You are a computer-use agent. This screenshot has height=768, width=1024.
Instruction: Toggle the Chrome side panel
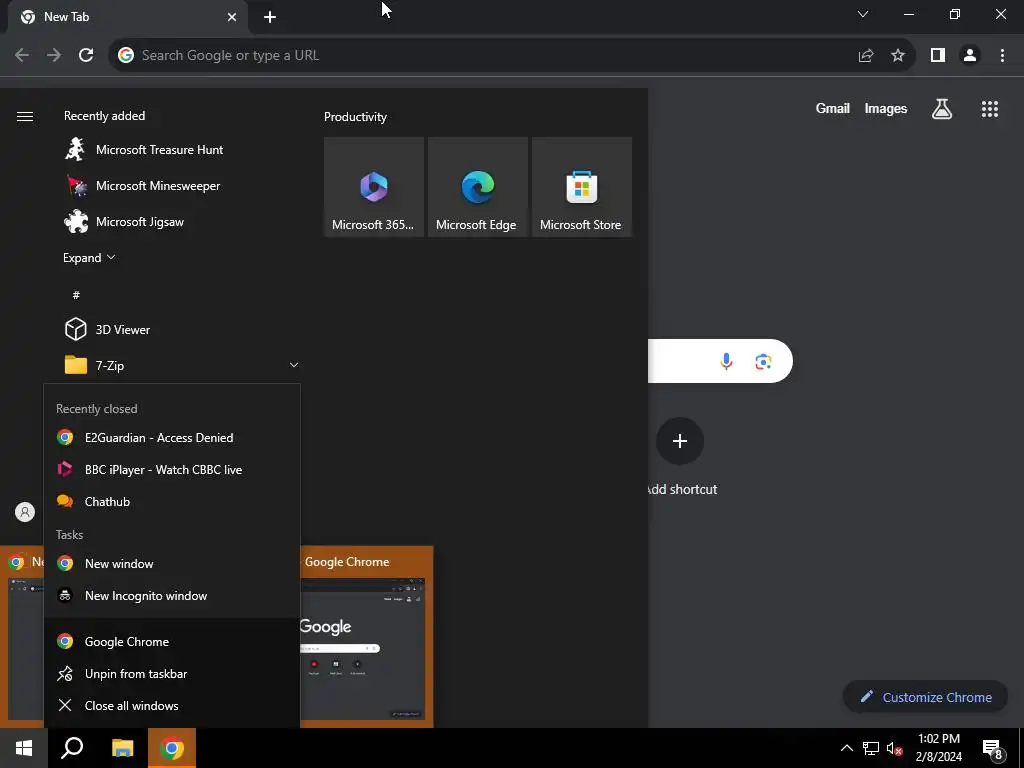pos(938,56)
